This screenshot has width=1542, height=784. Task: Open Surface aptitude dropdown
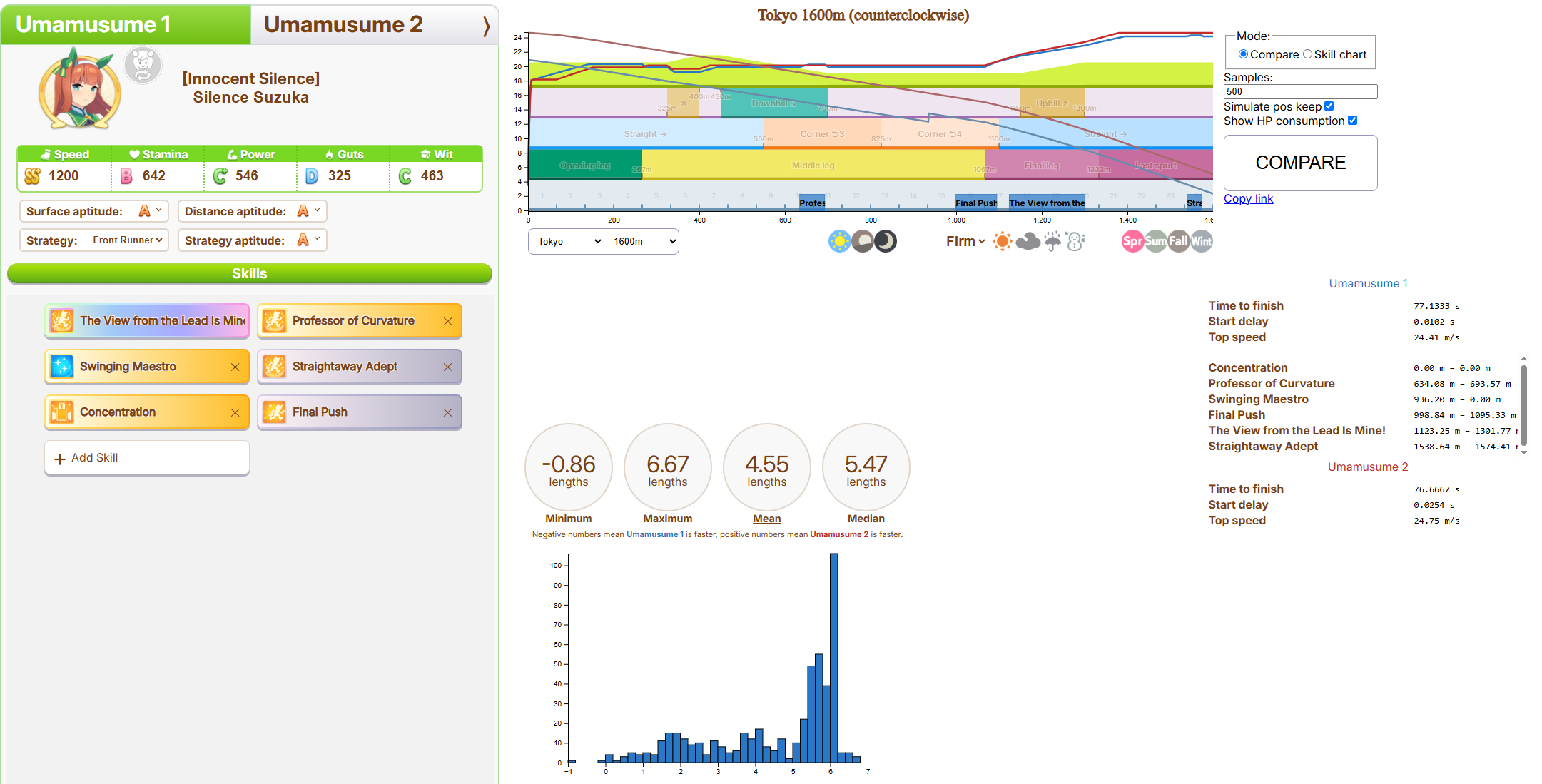[x=151, y=211]
